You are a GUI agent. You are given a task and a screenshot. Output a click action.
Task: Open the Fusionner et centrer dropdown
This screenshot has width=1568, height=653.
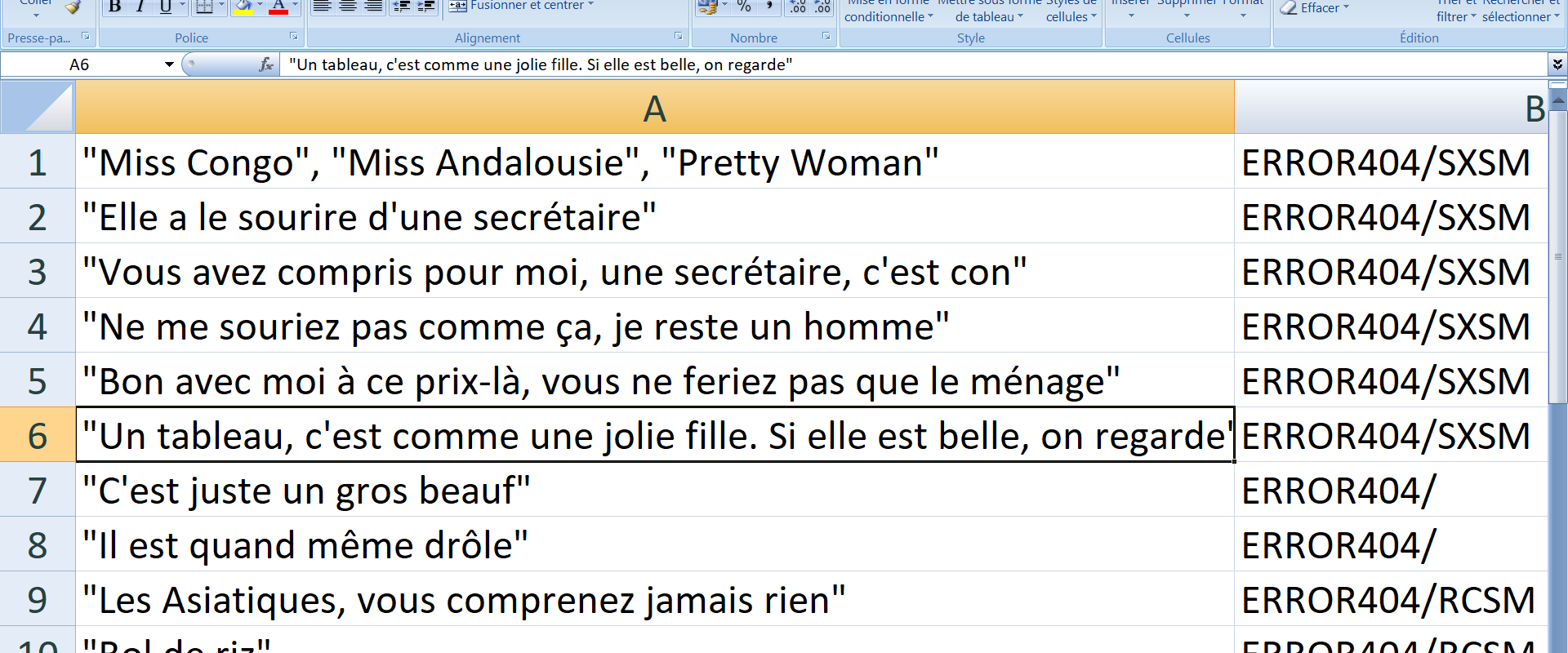coord(590,5)
